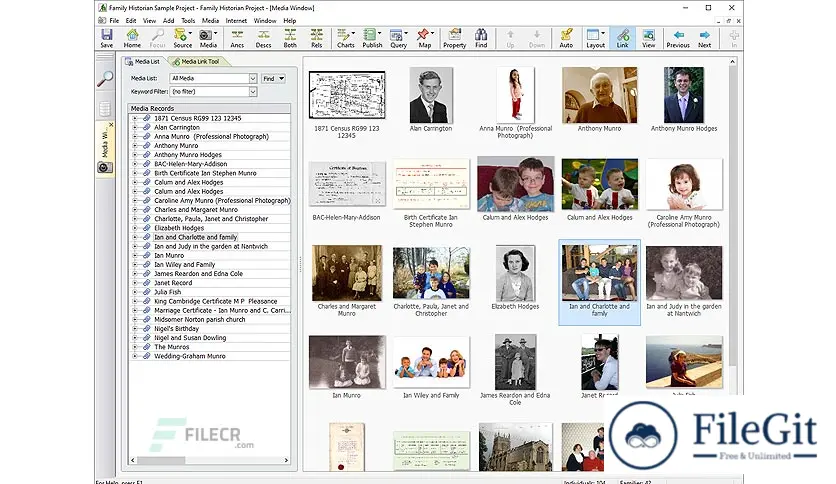This screenshot has height=484, width=836.
Task: Toggle the Link toolbar icon
Action: [x=623, y=38]
